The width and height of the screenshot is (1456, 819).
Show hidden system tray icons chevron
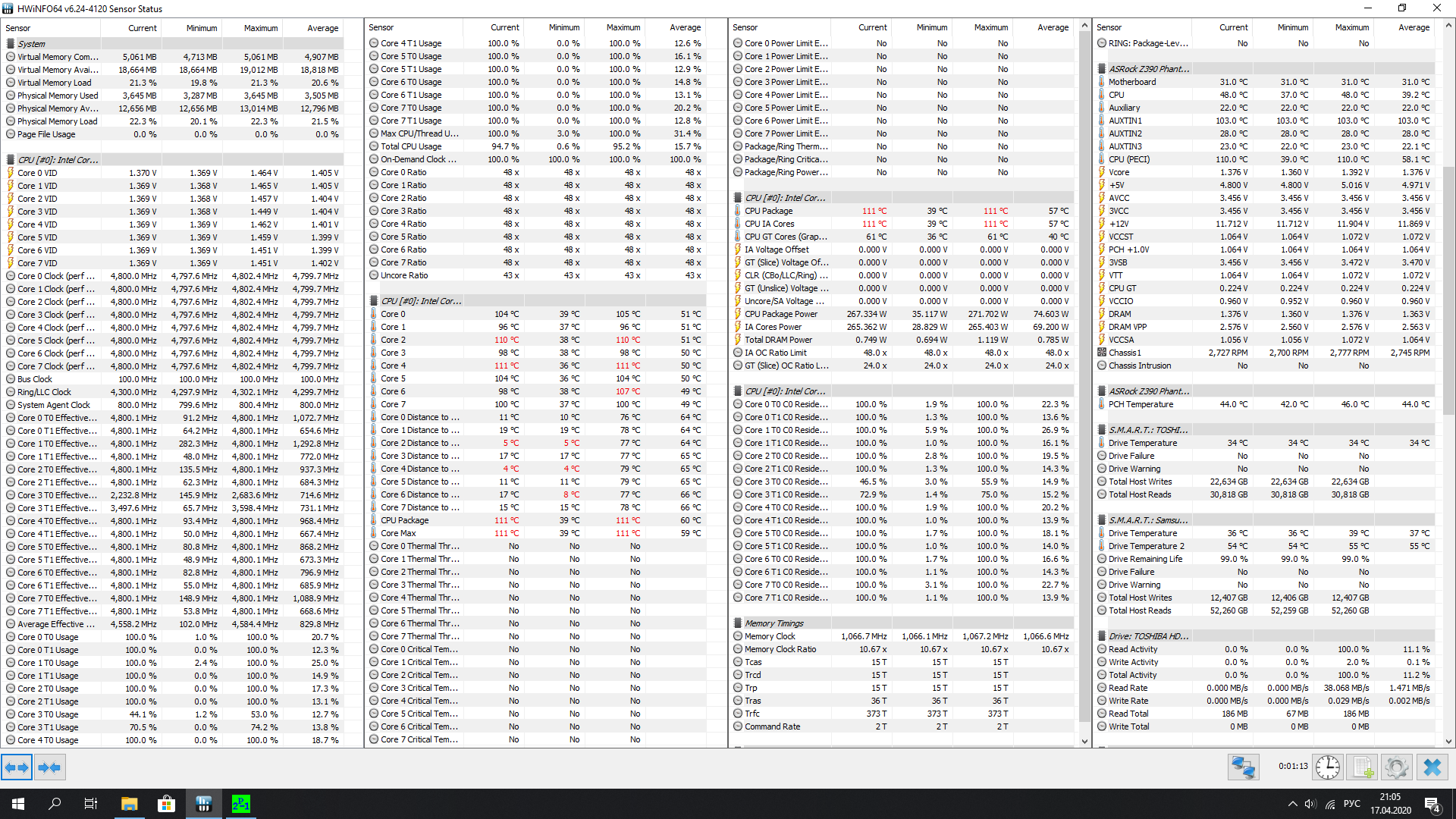[x=1292, y=804]
